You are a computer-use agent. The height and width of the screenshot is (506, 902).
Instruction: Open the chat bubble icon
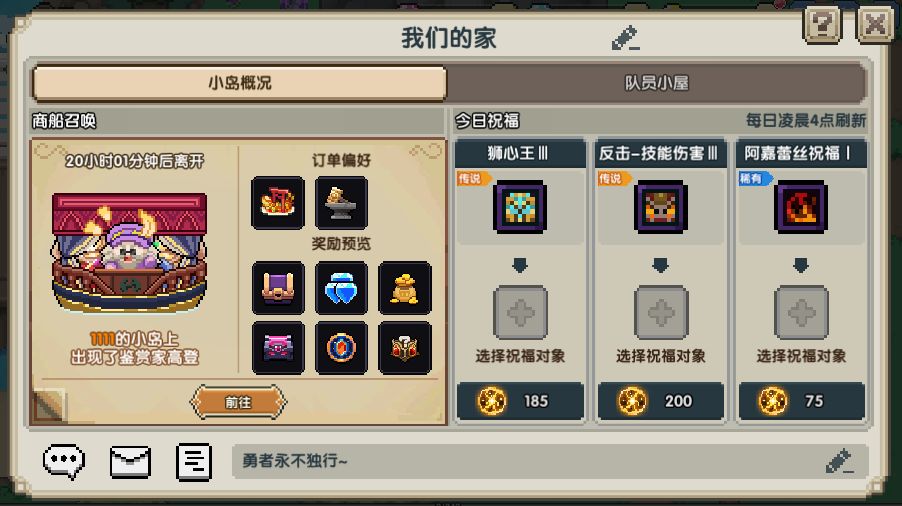click(x=64, y=461)
